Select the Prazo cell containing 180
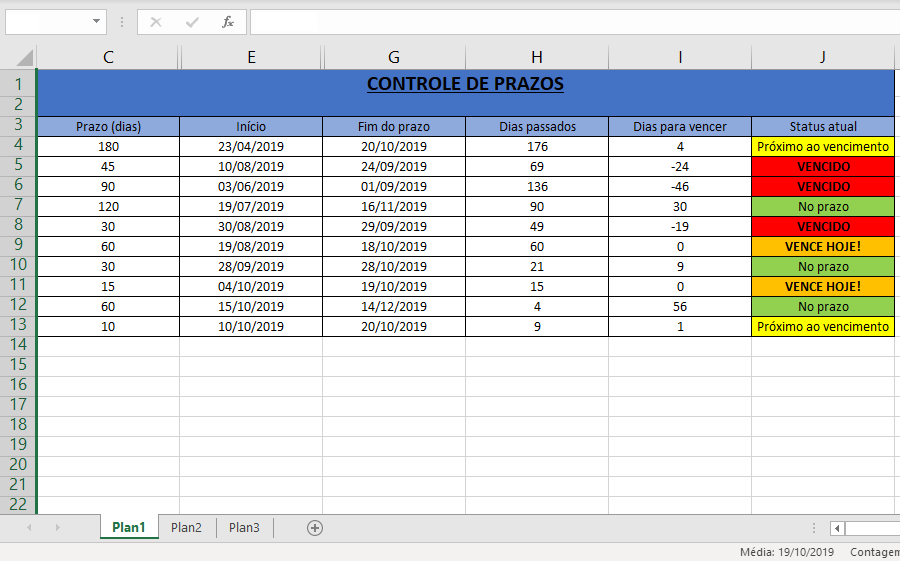Image resolution: width=900 pixels, height=570 pixels. pos(108,146)
